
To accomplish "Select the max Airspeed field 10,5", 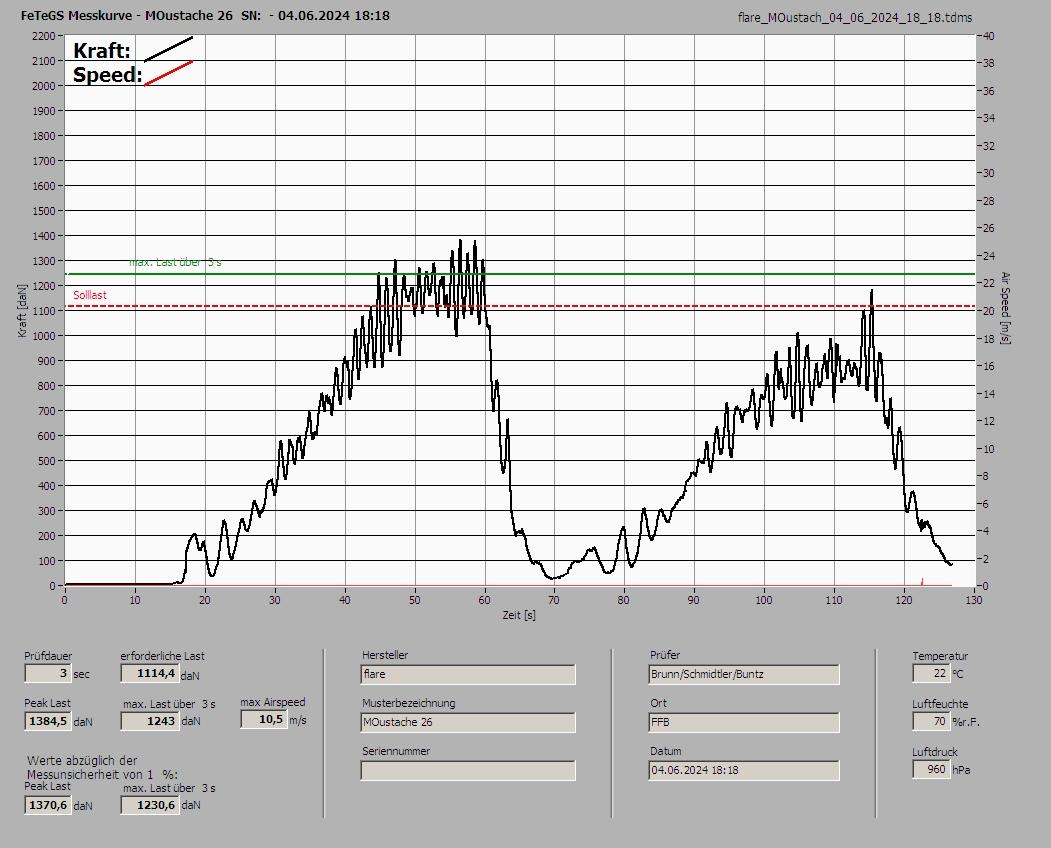I will pos(263,719).
